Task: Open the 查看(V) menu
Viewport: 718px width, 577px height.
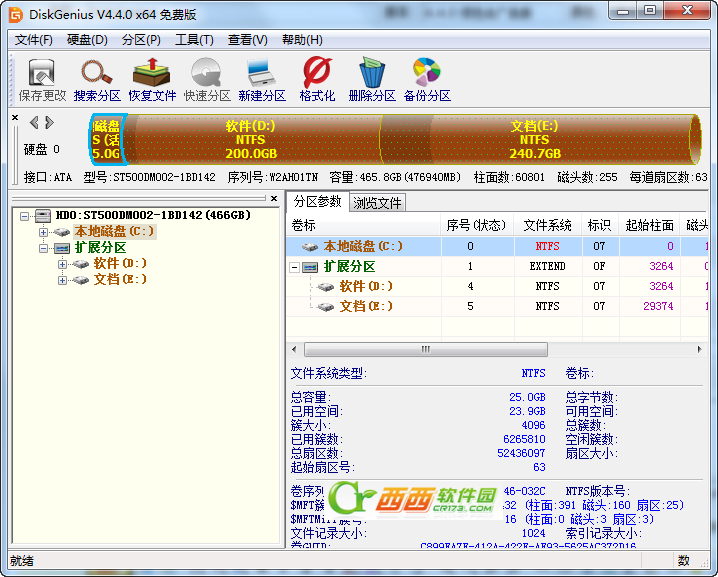Action: pos(247,40)
